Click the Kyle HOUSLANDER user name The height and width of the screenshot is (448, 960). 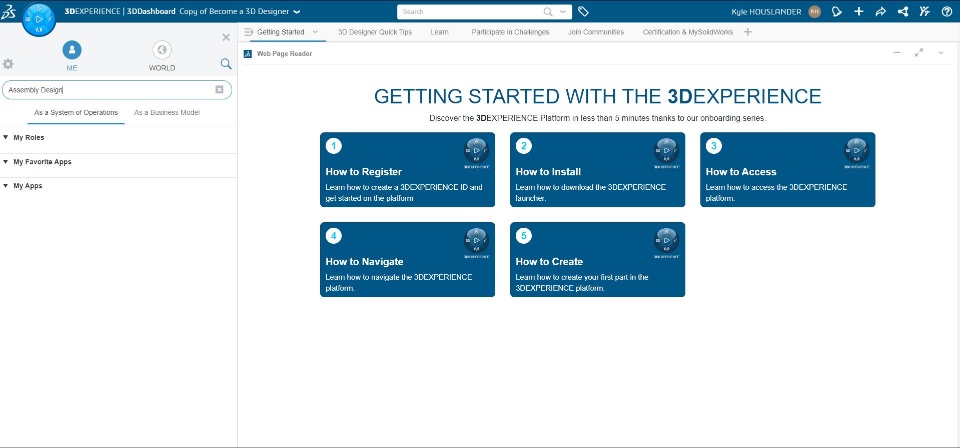point(766,12)
